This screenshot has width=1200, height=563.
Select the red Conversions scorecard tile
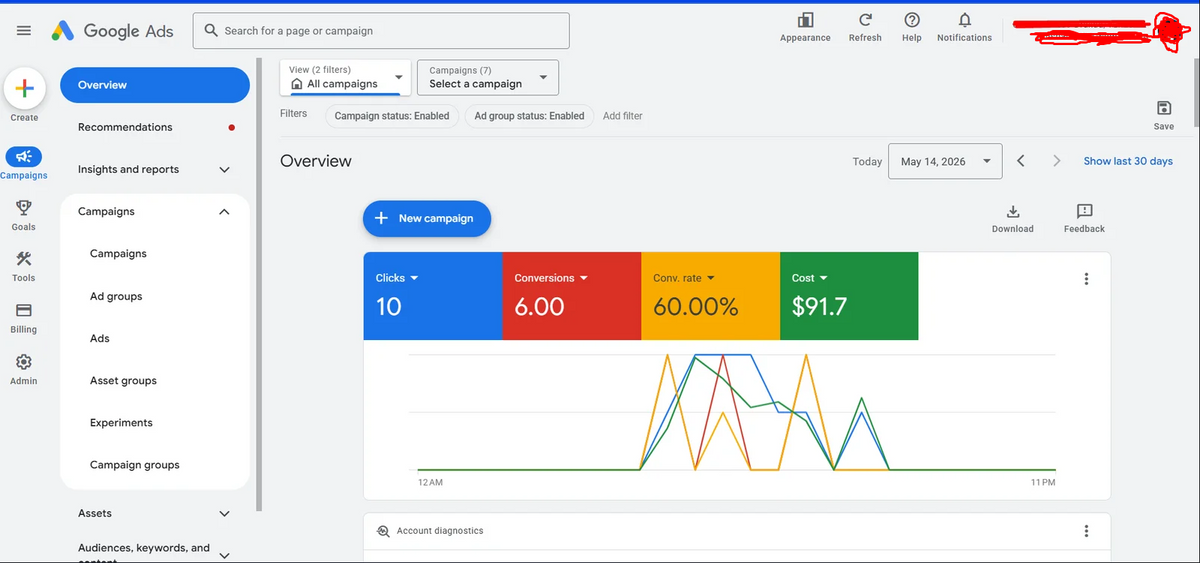tap(571, 296)
